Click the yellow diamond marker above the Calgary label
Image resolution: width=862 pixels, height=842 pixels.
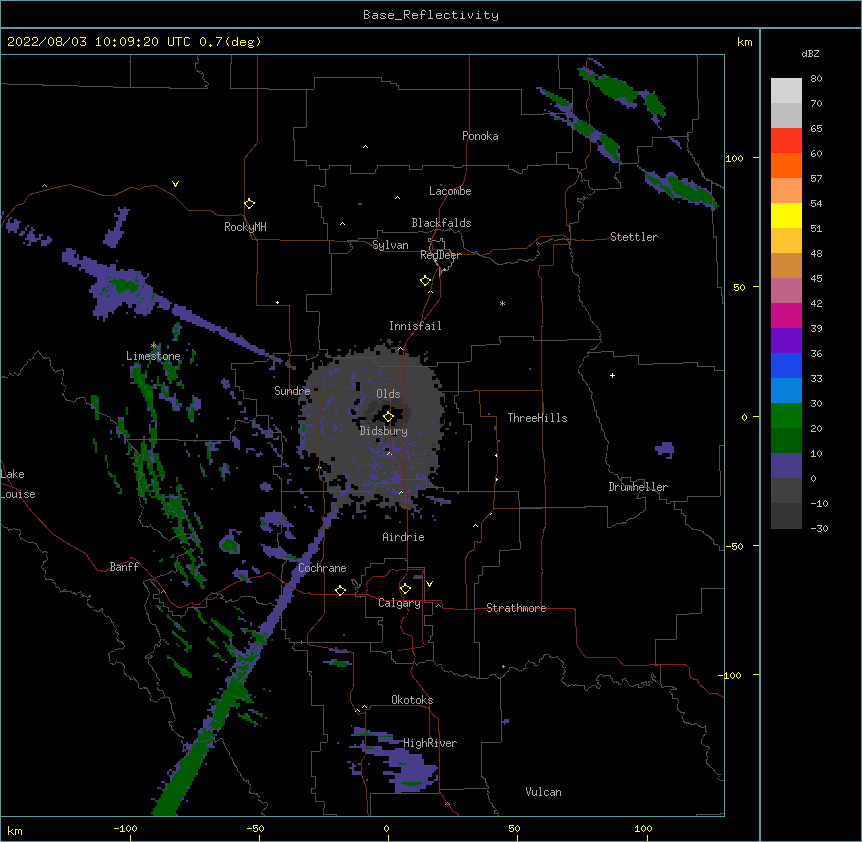[405, 589]
